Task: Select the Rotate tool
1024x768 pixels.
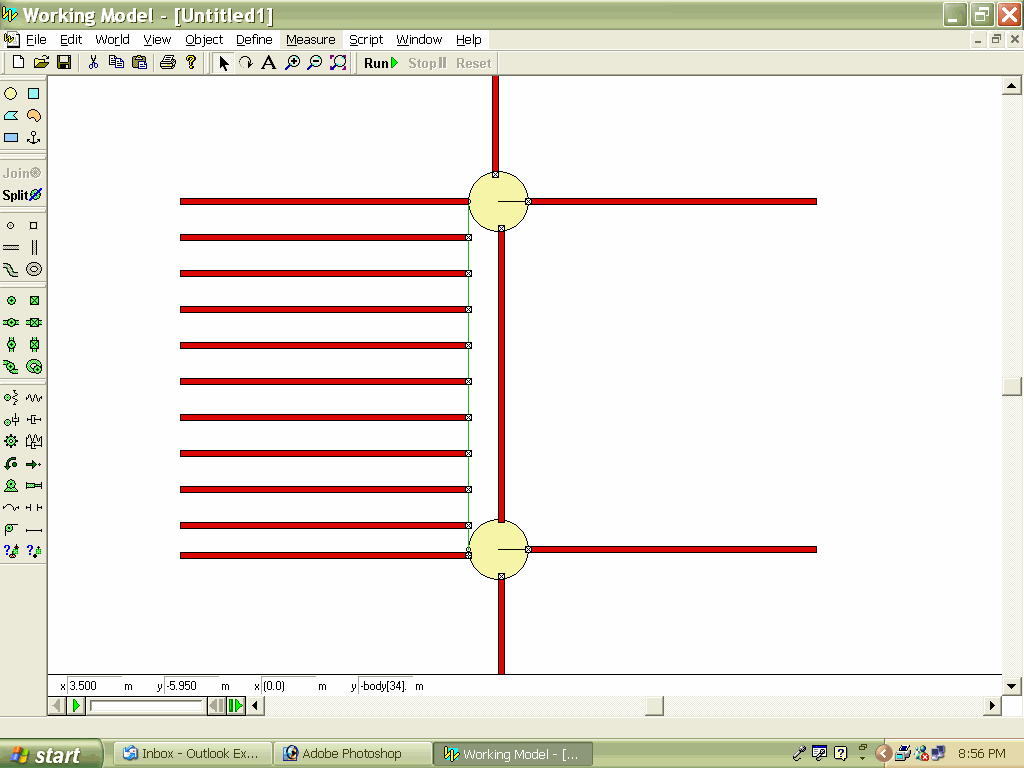Action: [x=246, y=63]
